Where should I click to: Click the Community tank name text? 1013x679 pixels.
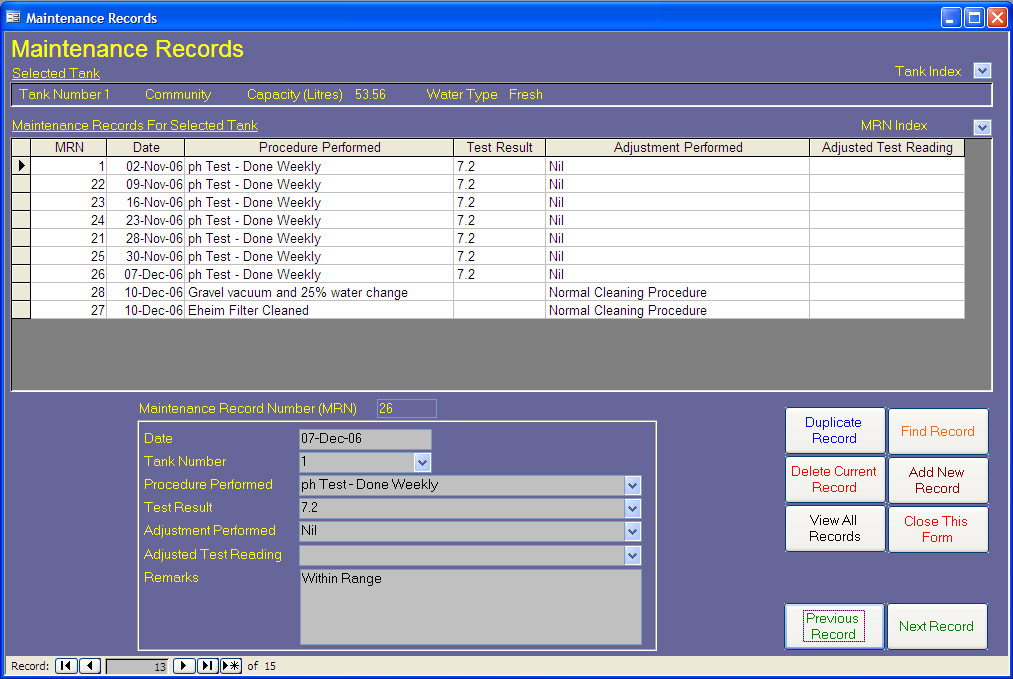(178, 94)
